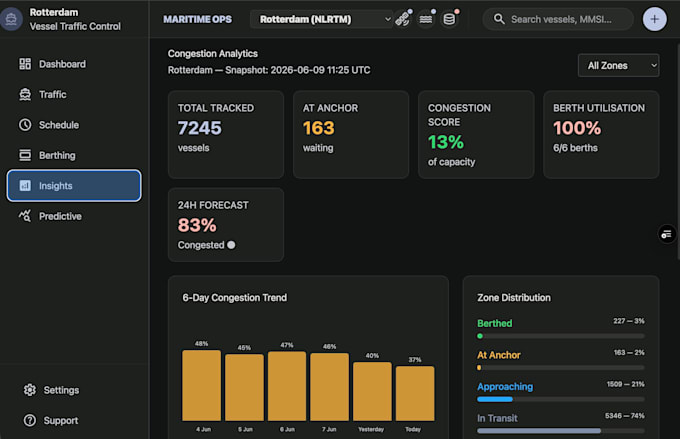This screenshot has height=439, width=680.
Task: Click the Traffic ship icon
Action: point(25,95)
